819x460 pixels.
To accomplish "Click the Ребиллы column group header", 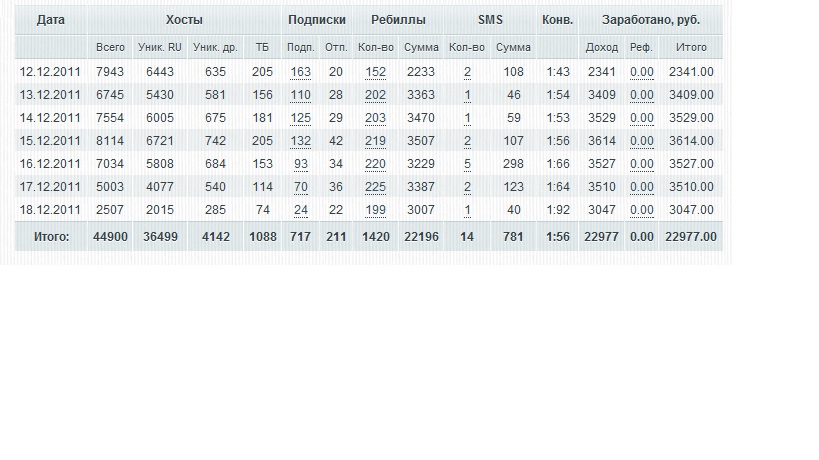I will pyautogui.click(x=398, y=20).
